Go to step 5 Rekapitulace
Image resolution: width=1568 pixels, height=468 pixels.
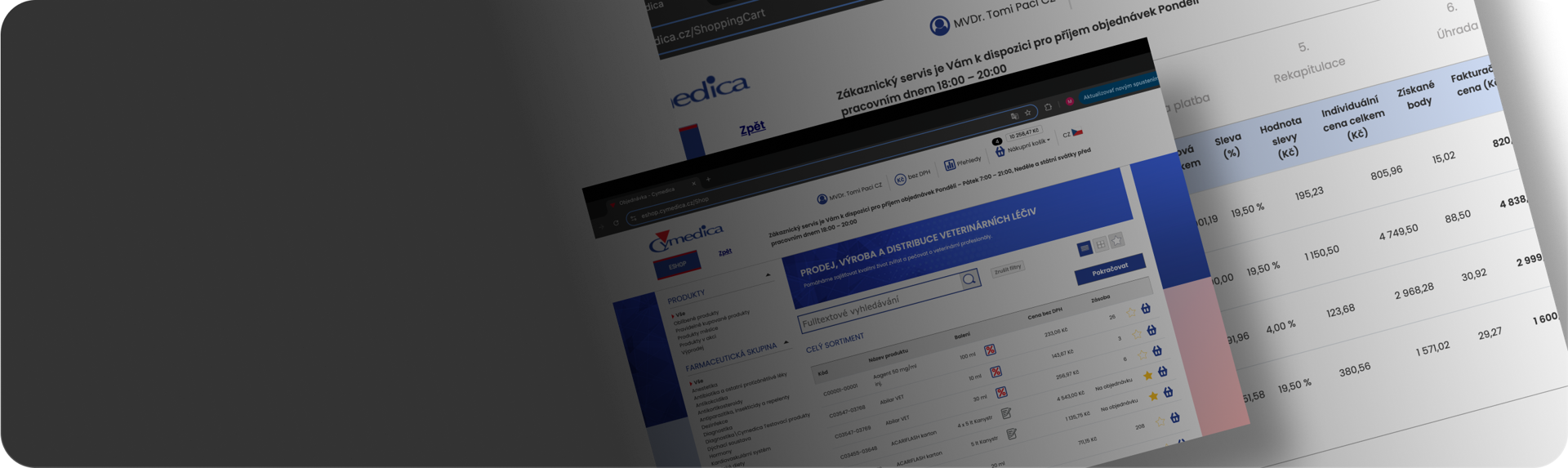(x=1307, y=62)
